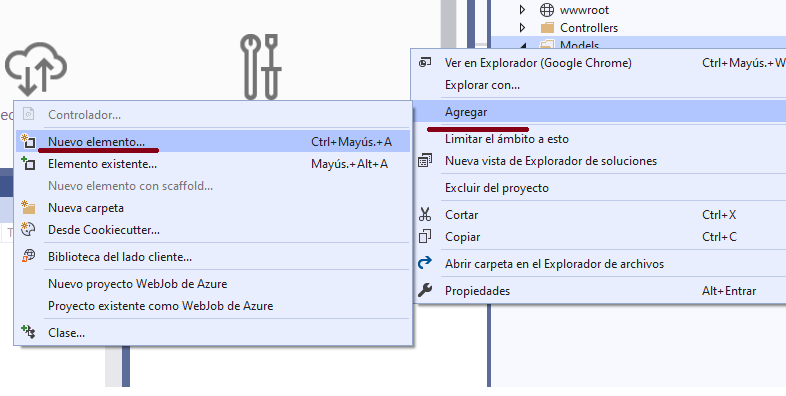The width and height of the screenshot is (786, 396).
Task: Click the Controllers folder icon
Action: pyautogui.click(x=547, y=28)
